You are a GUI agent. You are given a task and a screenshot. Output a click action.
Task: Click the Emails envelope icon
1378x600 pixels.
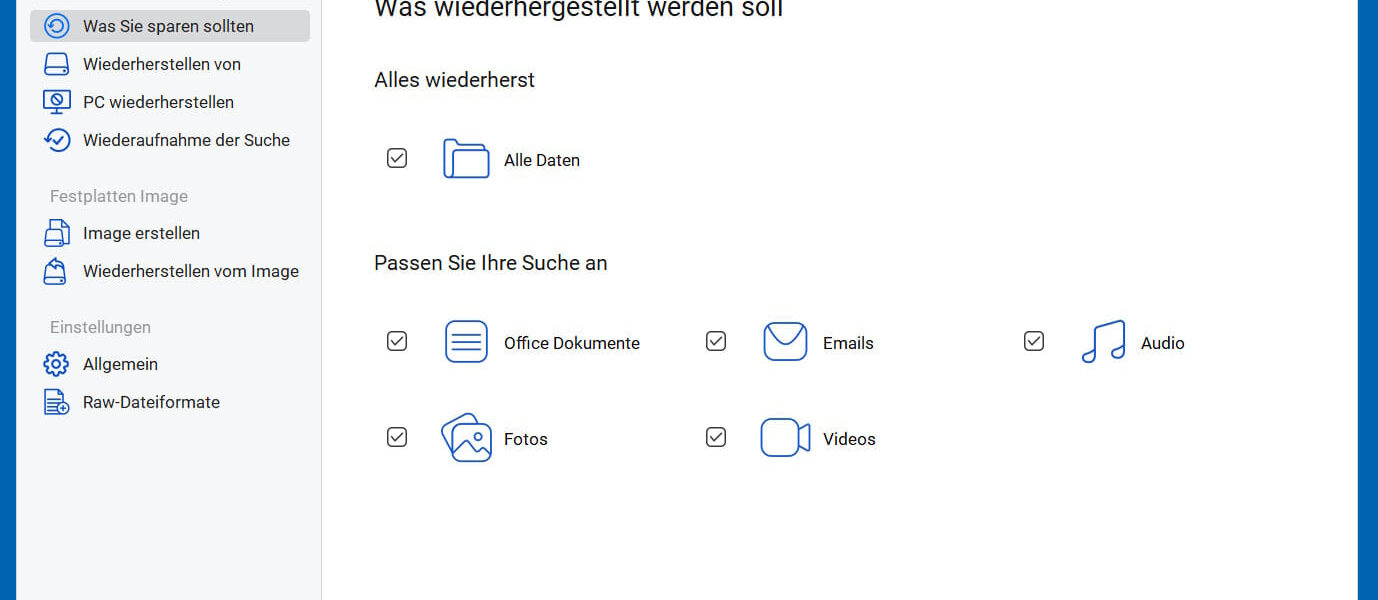784,341
